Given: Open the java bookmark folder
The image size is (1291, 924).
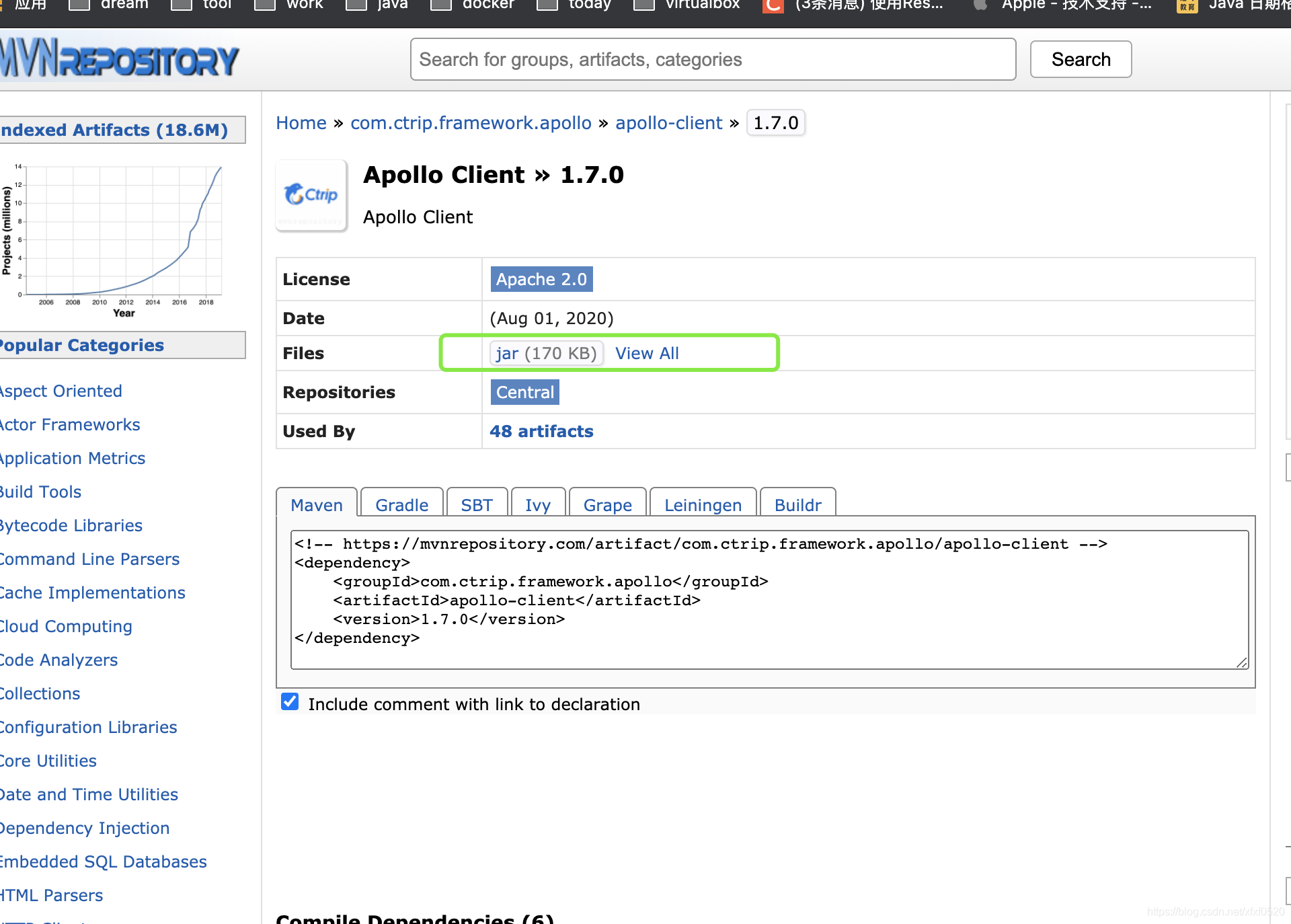Looking at the screenshot, I should coord(377,5).
